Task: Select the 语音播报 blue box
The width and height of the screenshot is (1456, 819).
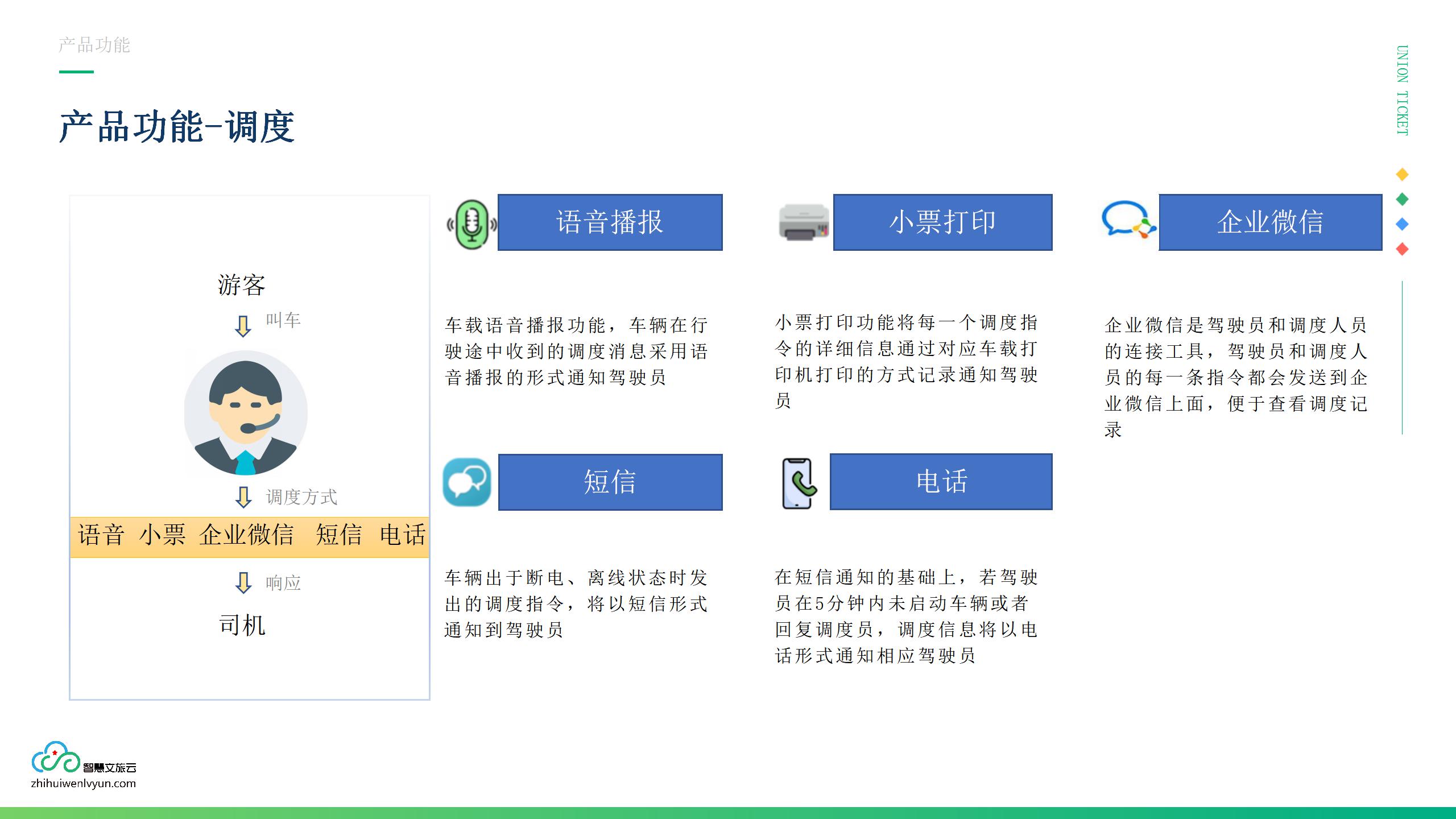Action: pyautogui.click(x=610, y=222)
